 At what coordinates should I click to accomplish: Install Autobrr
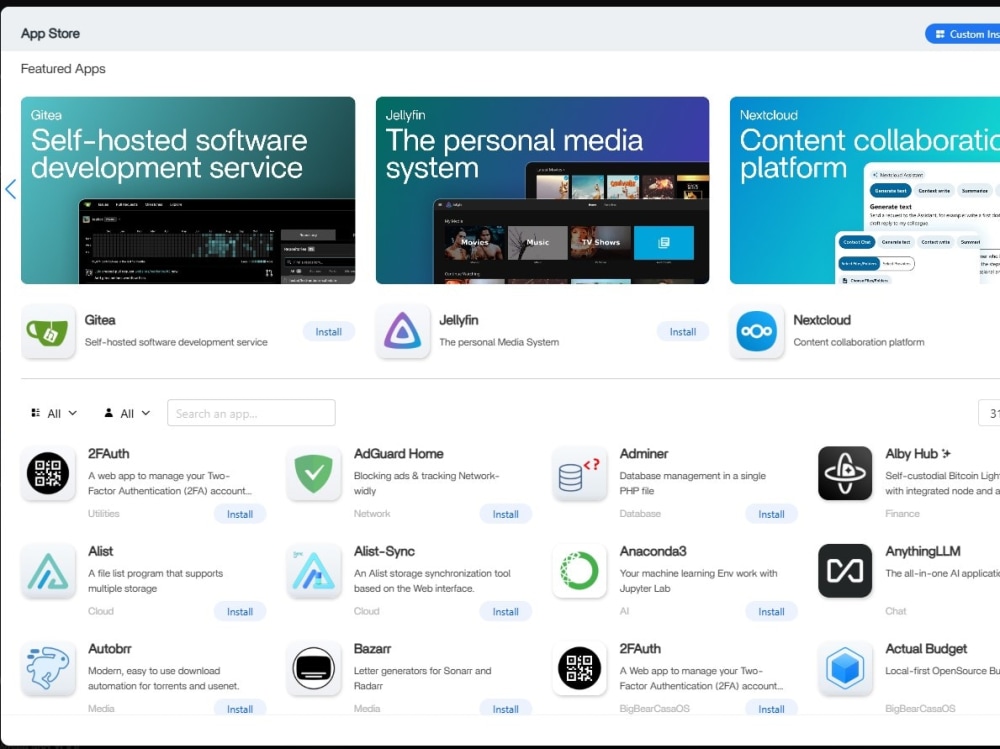[x=240, y=708]
